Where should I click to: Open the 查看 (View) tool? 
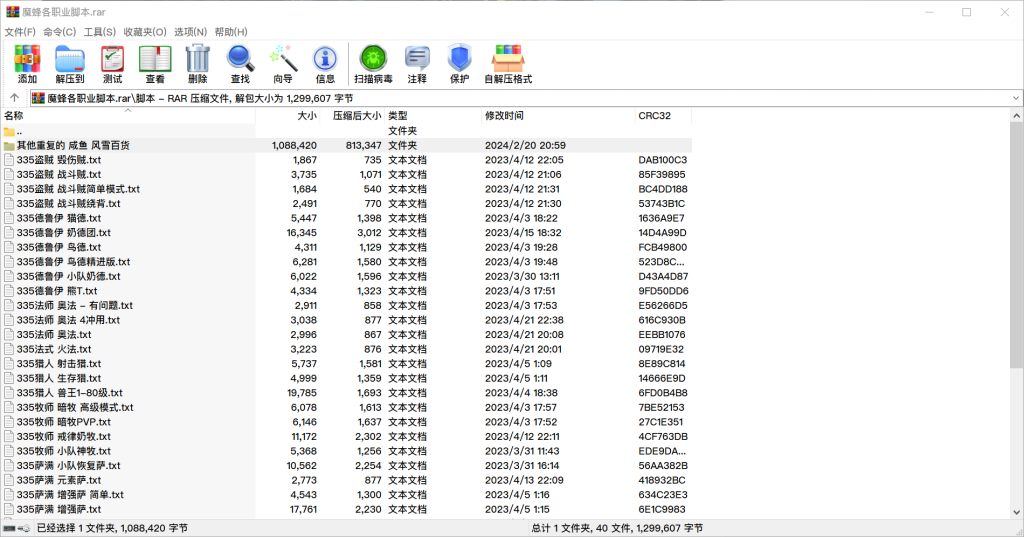(155, 64)
